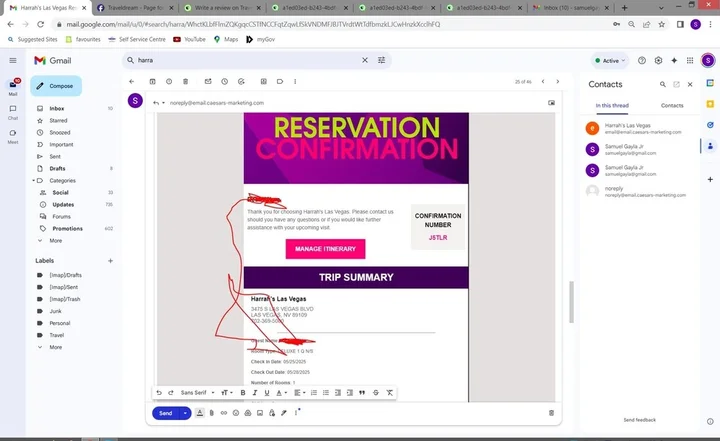The image size is (720, 441).
Task: Expand send options arrow beside Send
Action: pos(185,413)
